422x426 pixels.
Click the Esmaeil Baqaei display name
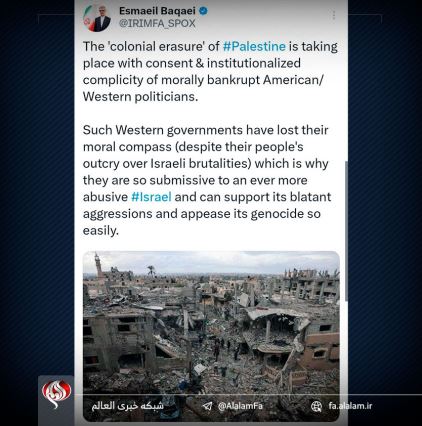pos(157,11)
